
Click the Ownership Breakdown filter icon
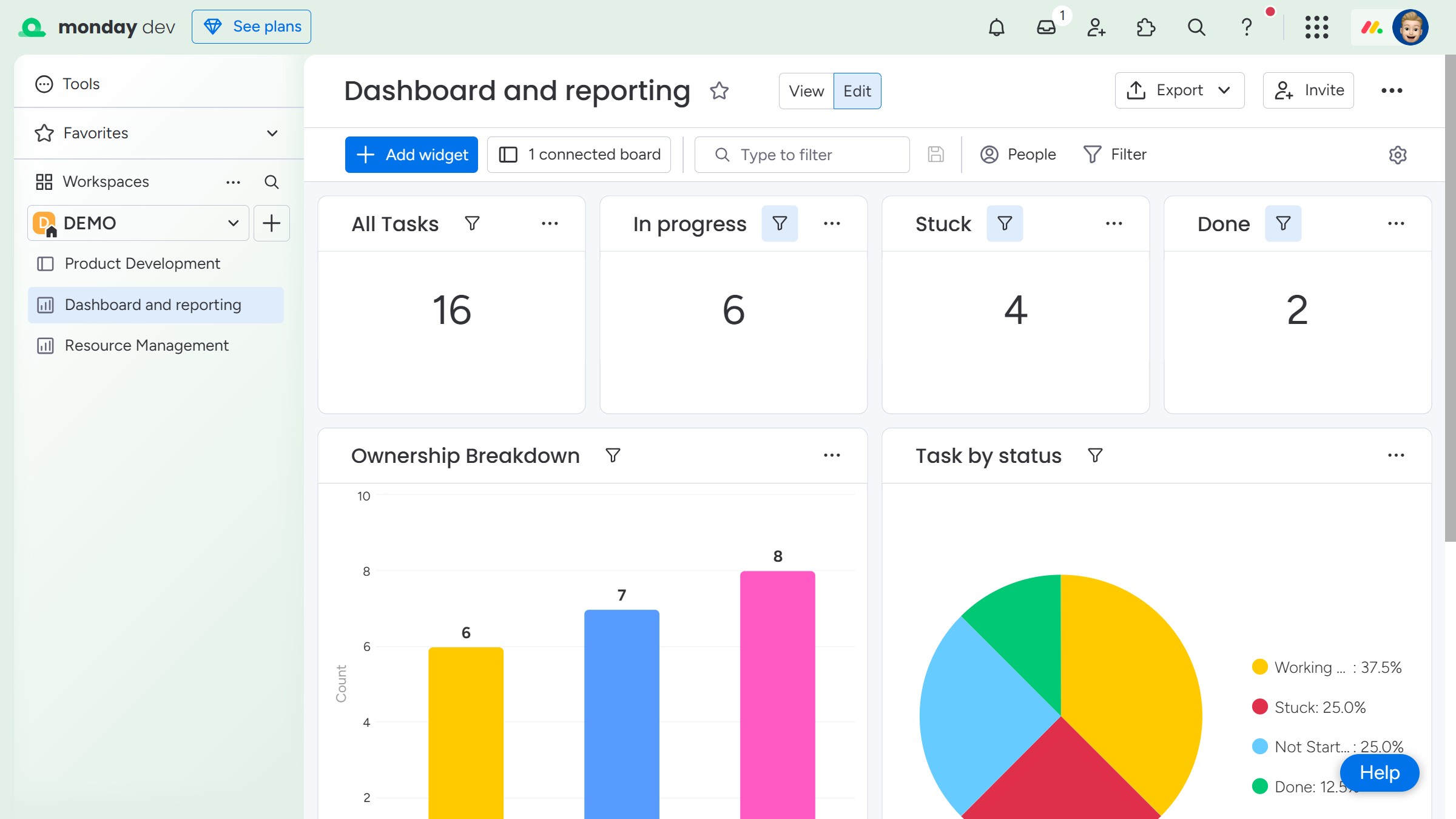tap(613, 455)
